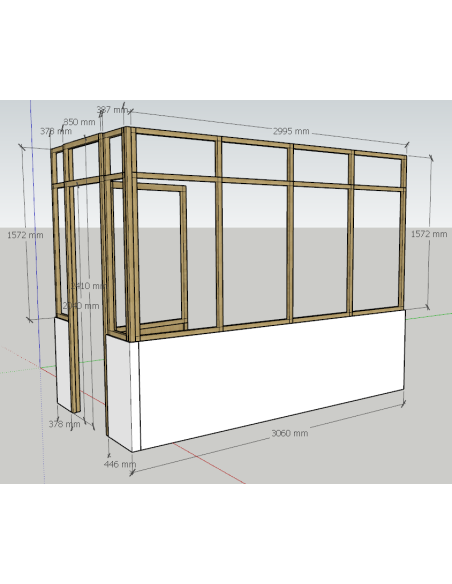This screenshot has width=452, height=584.
Task: Select the rightmost vertical wooden post
Action: [x=402, y=232]
